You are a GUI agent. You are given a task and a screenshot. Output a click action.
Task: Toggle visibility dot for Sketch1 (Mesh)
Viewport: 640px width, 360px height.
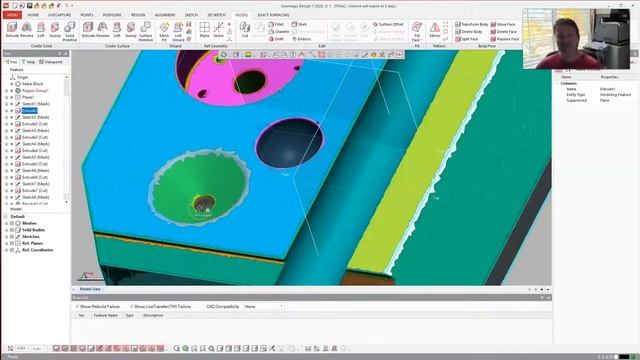coord(12,104)
